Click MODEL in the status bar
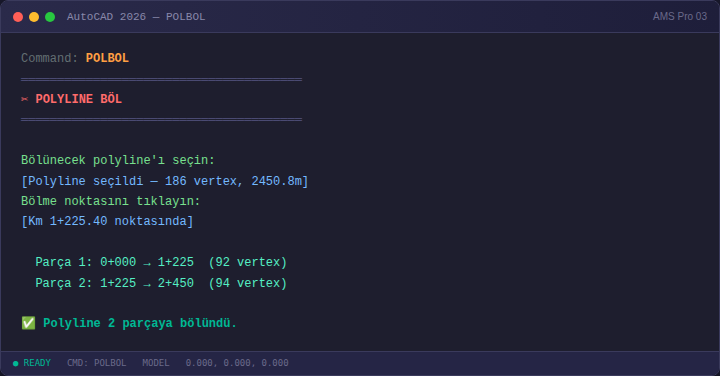The image size is (720, 376). (156, 363)
